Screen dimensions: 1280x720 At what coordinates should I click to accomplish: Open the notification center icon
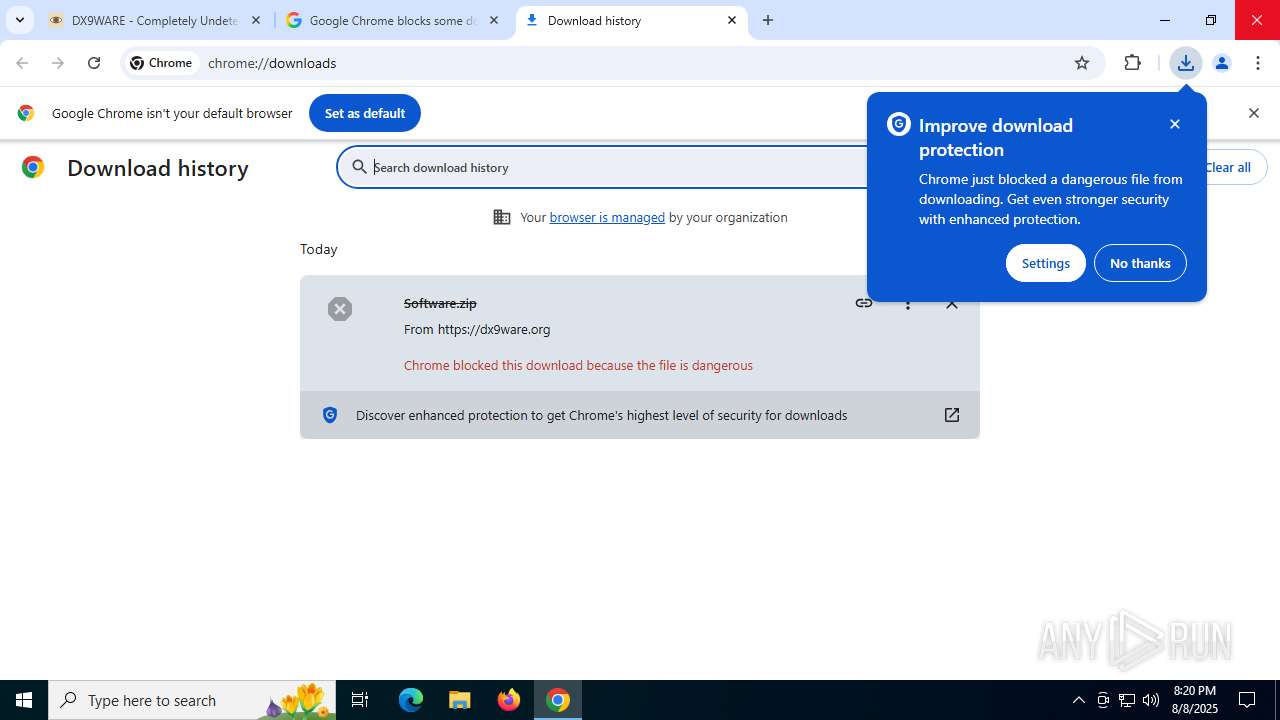point(1248,700)
